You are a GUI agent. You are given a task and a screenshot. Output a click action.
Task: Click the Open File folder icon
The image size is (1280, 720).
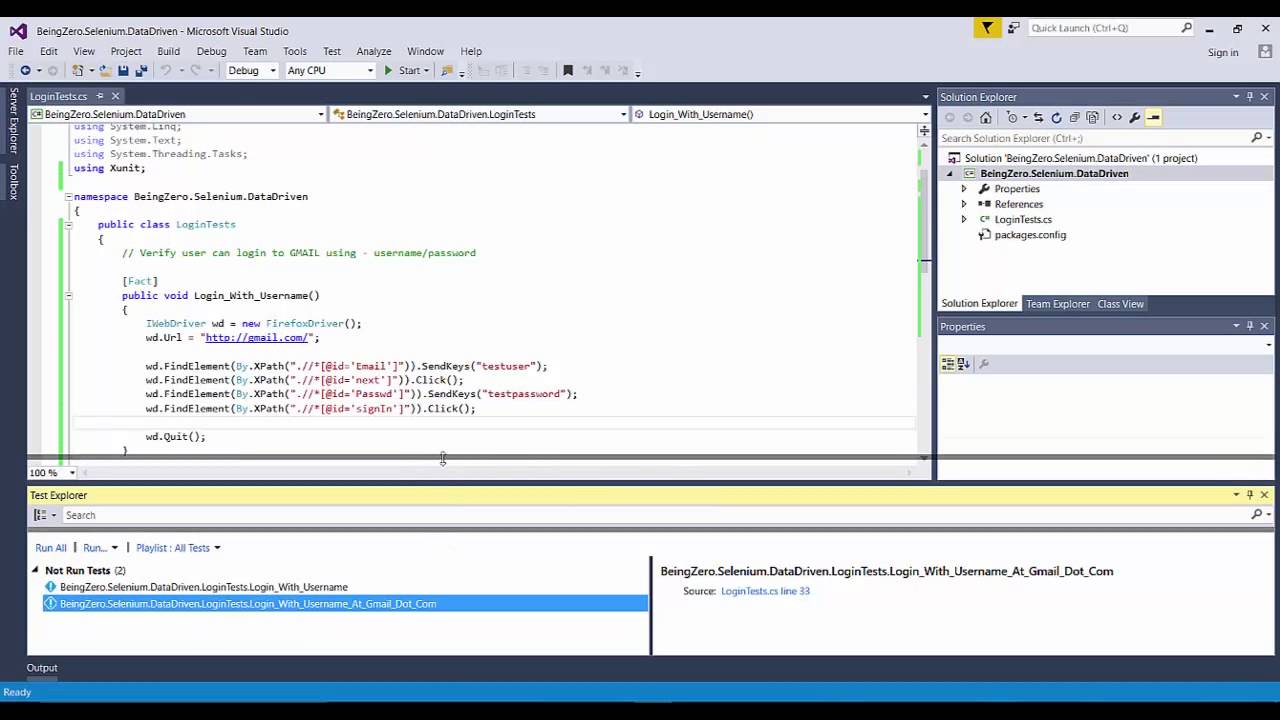pyautogui.click(x=104, y=71)
